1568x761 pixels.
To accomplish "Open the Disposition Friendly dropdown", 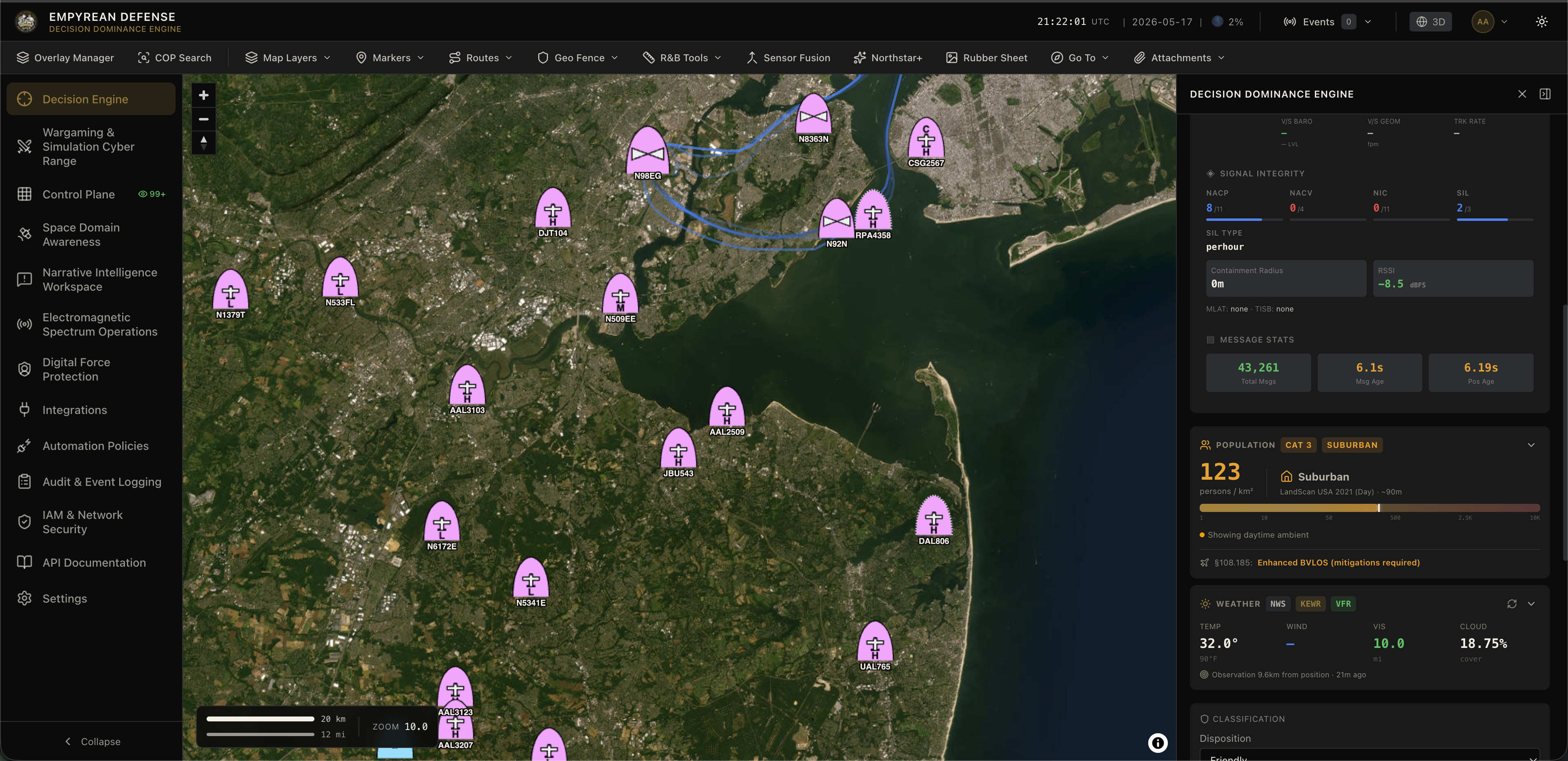I will point(1369,755).
